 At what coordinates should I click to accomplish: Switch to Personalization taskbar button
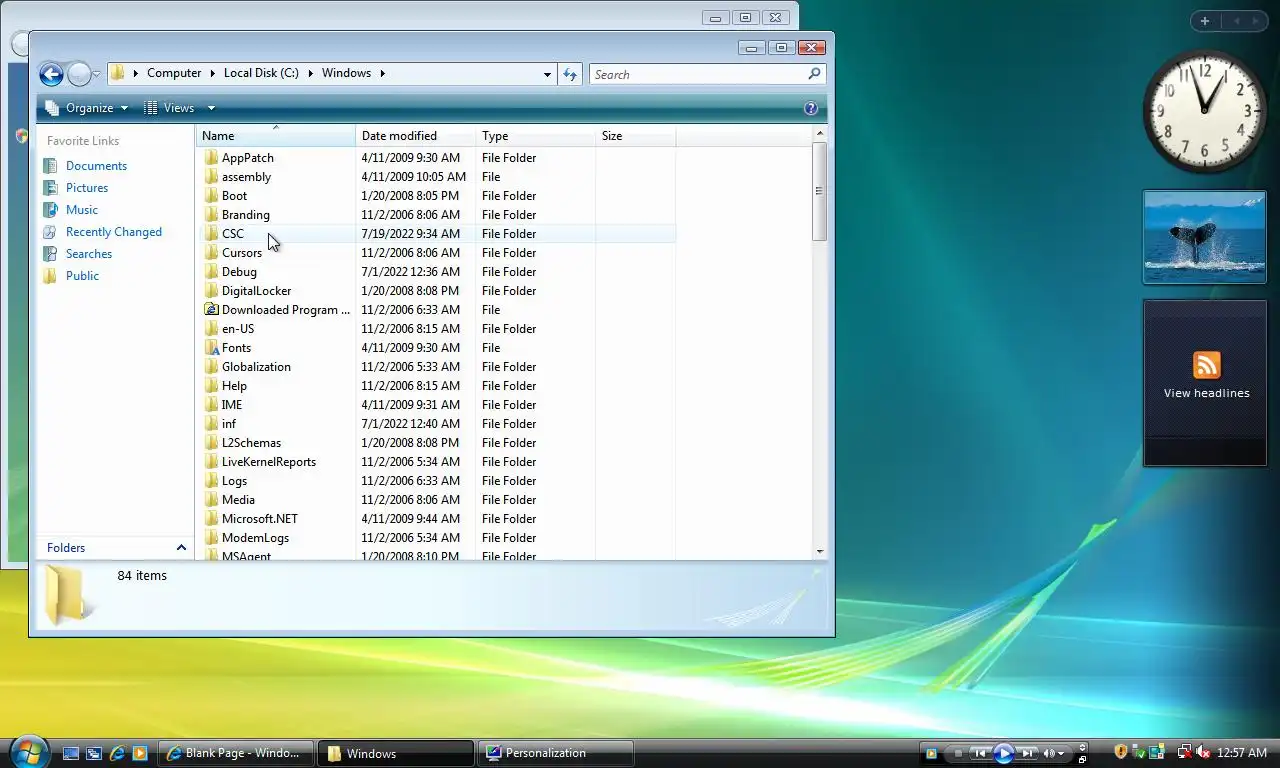[x=556, y=753]
